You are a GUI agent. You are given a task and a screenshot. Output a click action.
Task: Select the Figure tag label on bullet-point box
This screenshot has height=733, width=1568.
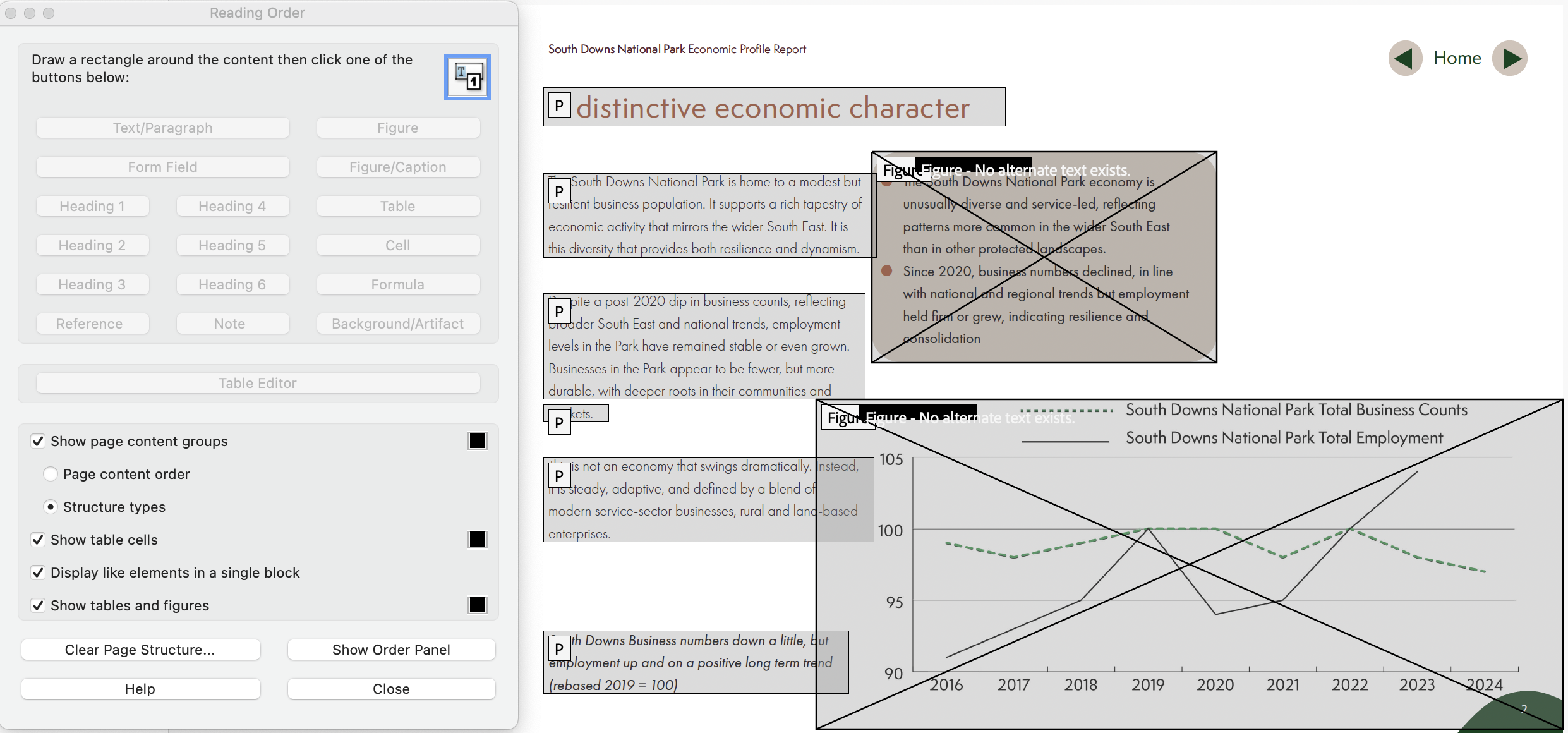(899, 171)
